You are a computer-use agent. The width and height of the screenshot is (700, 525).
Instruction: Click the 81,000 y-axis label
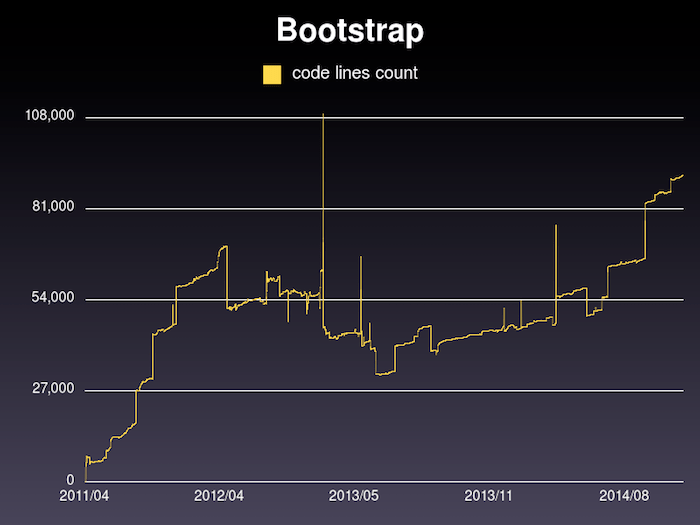(x=53, y=207)
